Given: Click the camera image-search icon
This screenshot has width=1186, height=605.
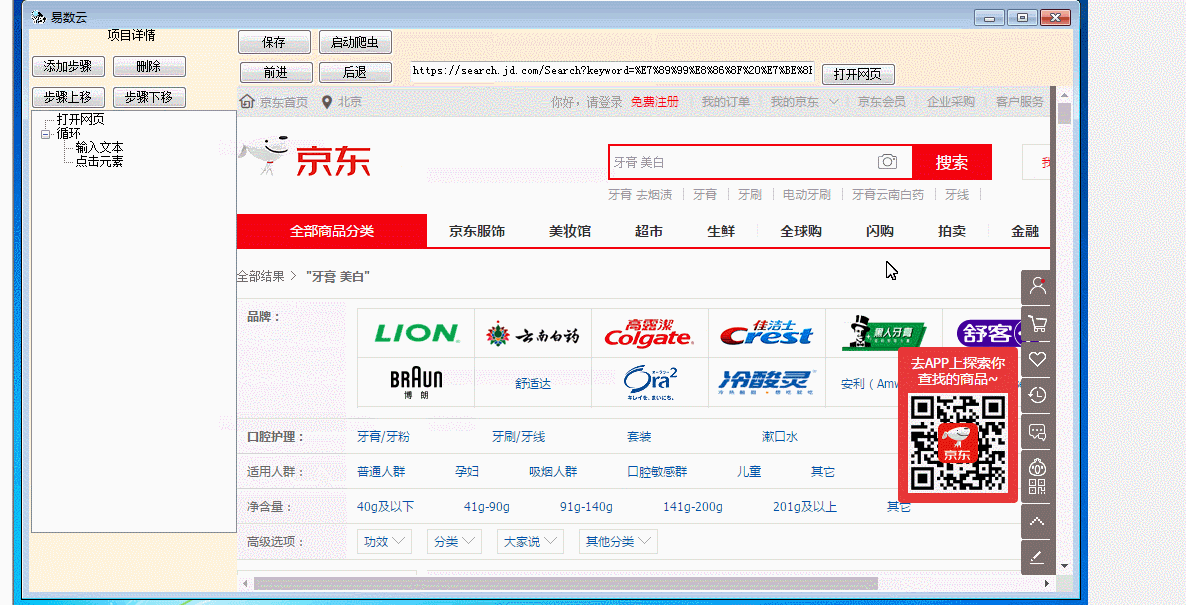Looking at the screenshot, I should (x=887, y=161).
